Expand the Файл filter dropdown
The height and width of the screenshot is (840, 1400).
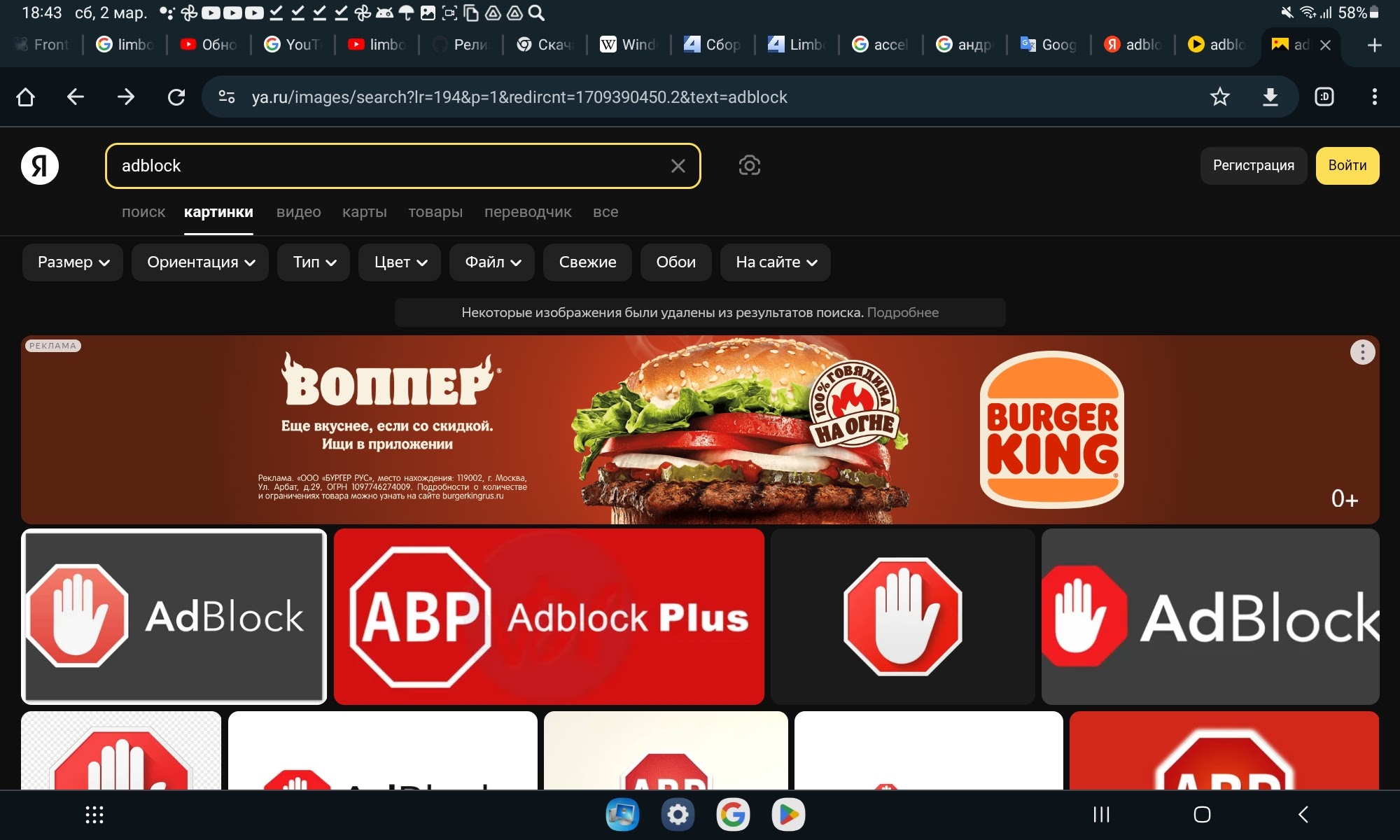coord(492,262)
